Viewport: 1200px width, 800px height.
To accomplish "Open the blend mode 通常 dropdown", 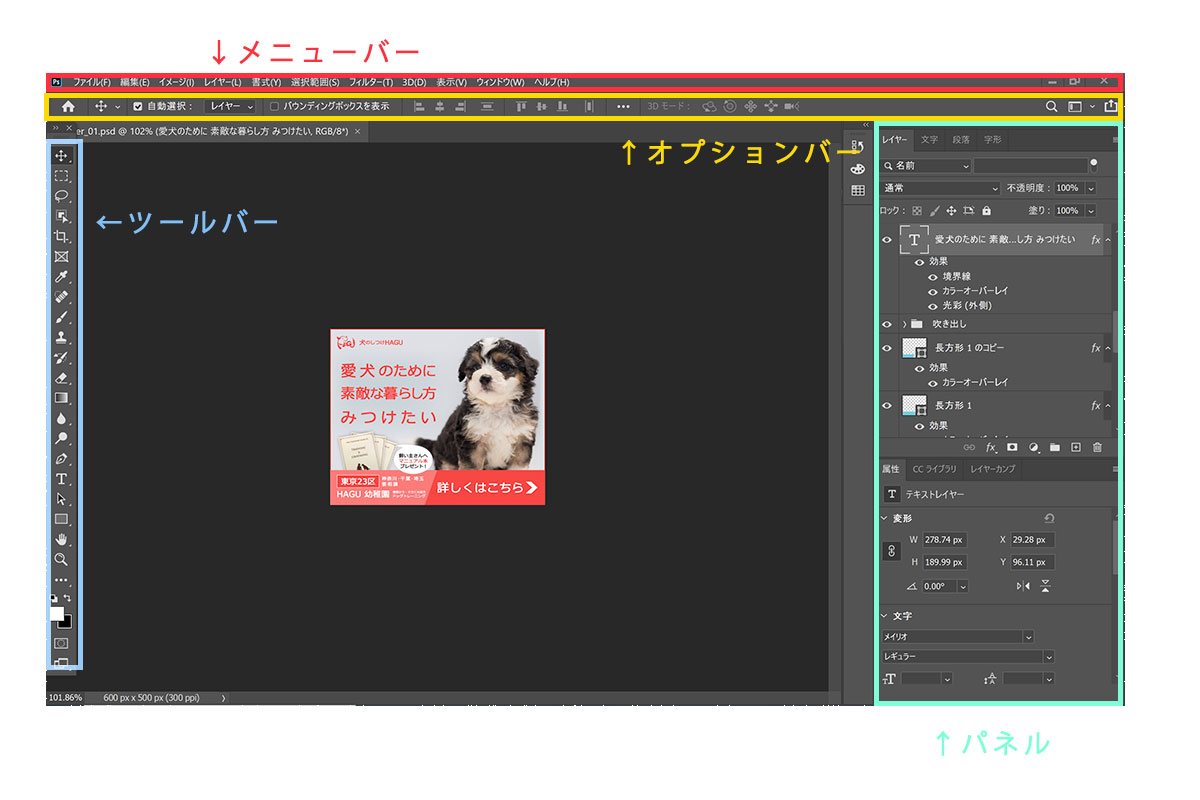I will pos(941,188).
